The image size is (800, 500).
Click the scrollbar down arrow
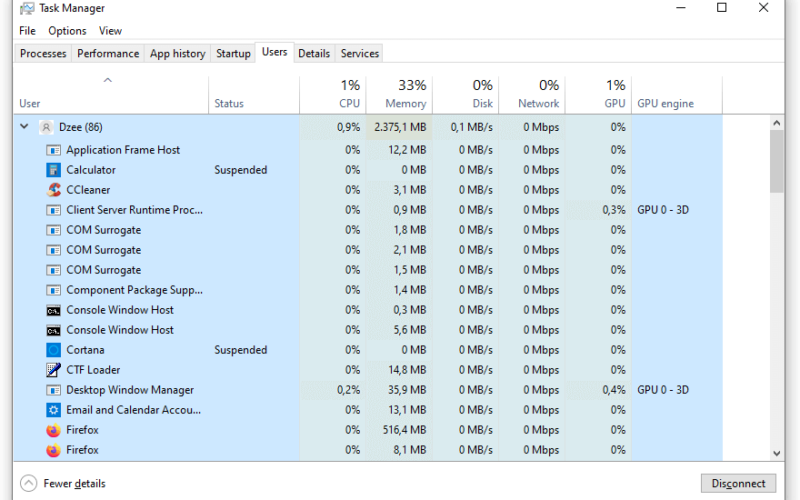point(777,453)
